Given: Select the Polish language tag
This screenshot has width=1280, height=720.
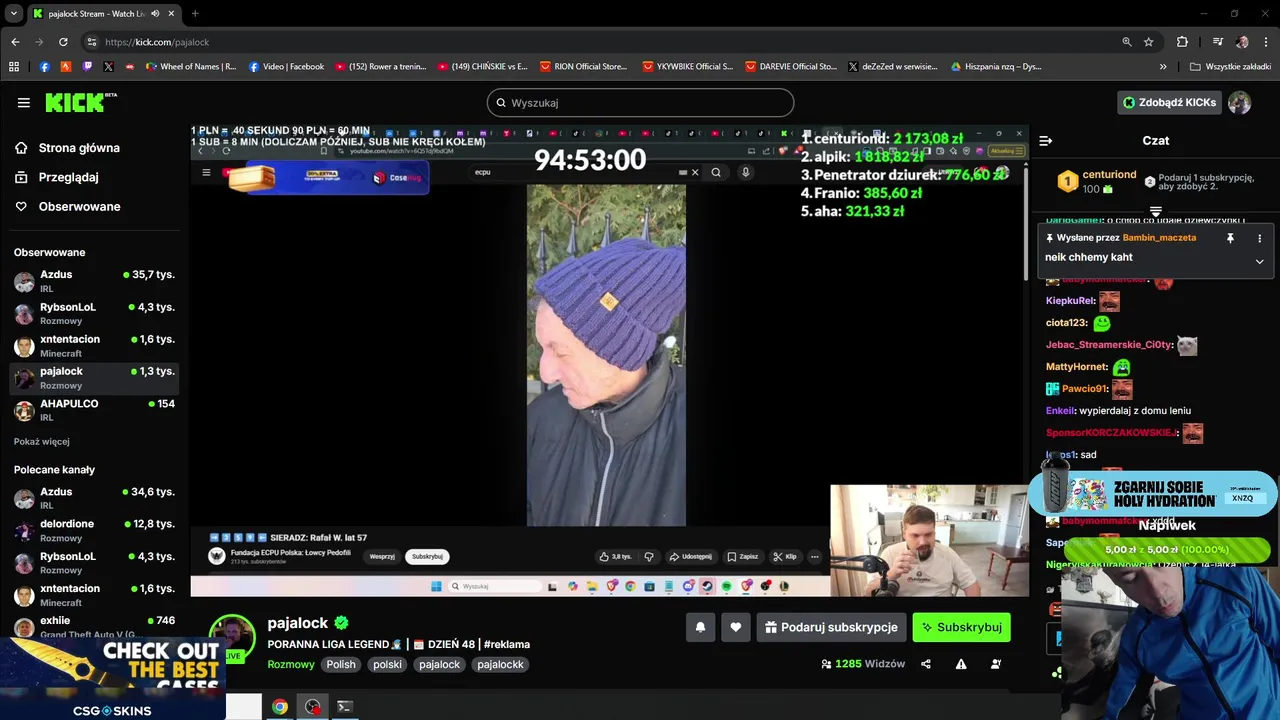Looking at the screenshot, I should pyautogui.click(x=341, y=664).
